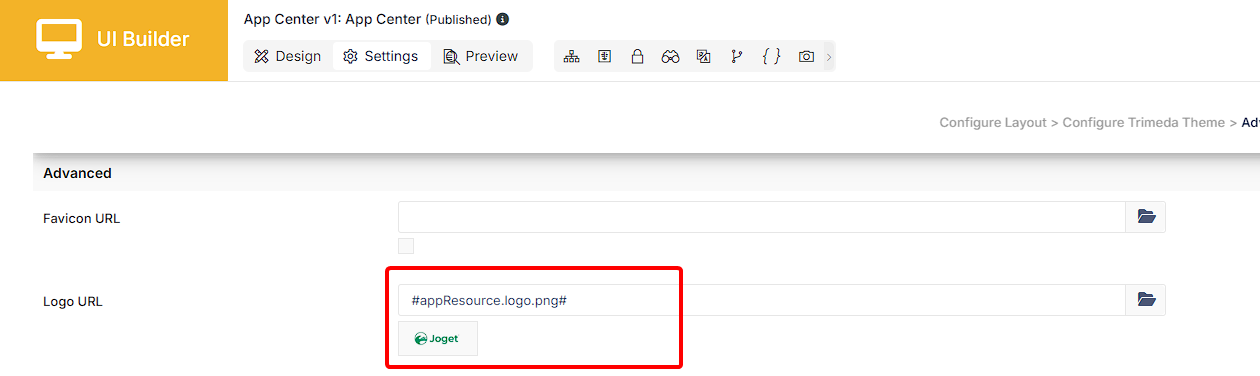The height and width of the screenshot is (376, 1260).
Task: Click the import/export properties icon
Action: [x=604, y=57]
